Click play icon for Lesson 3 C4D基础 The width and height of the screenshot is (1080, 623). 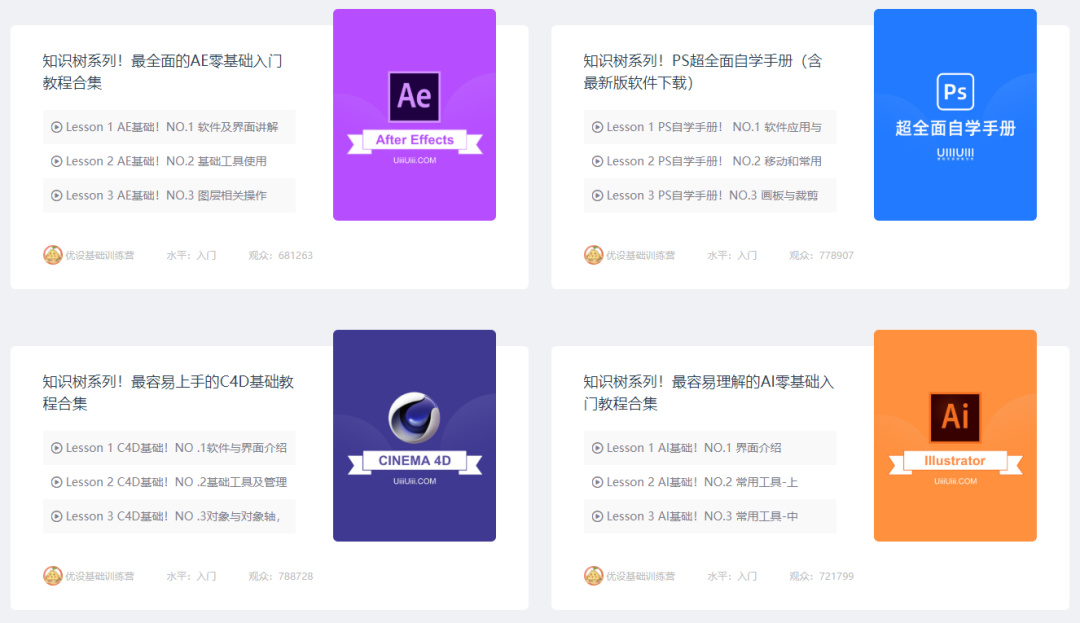pyautogui.click(x=56, y=516)
